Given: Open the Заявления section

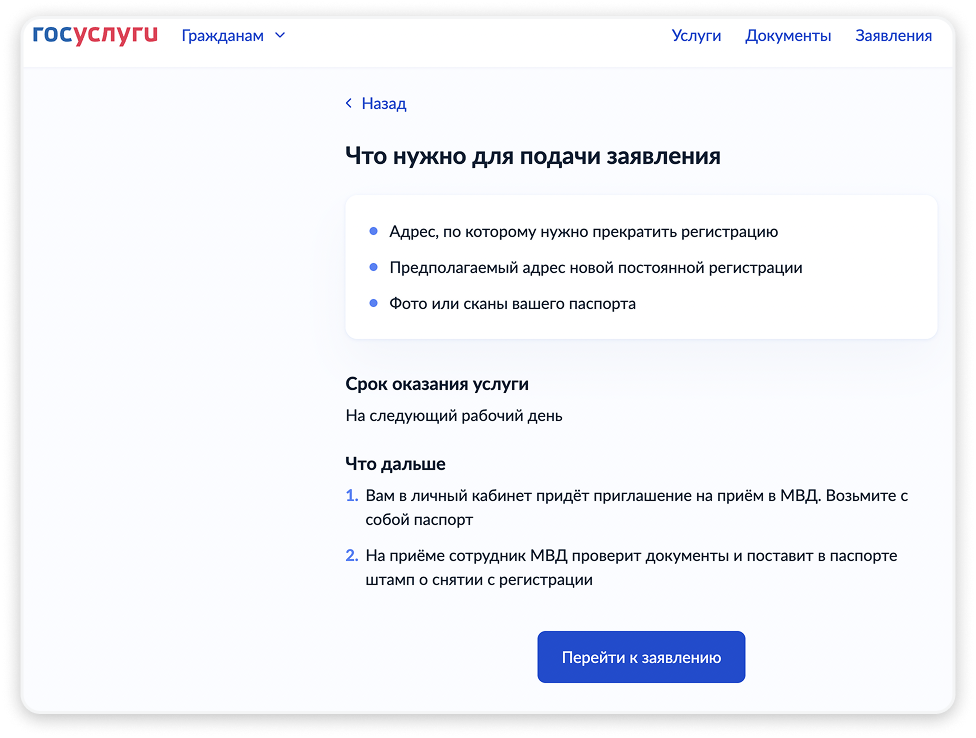Looking at the screenshot, I should 893,36.
